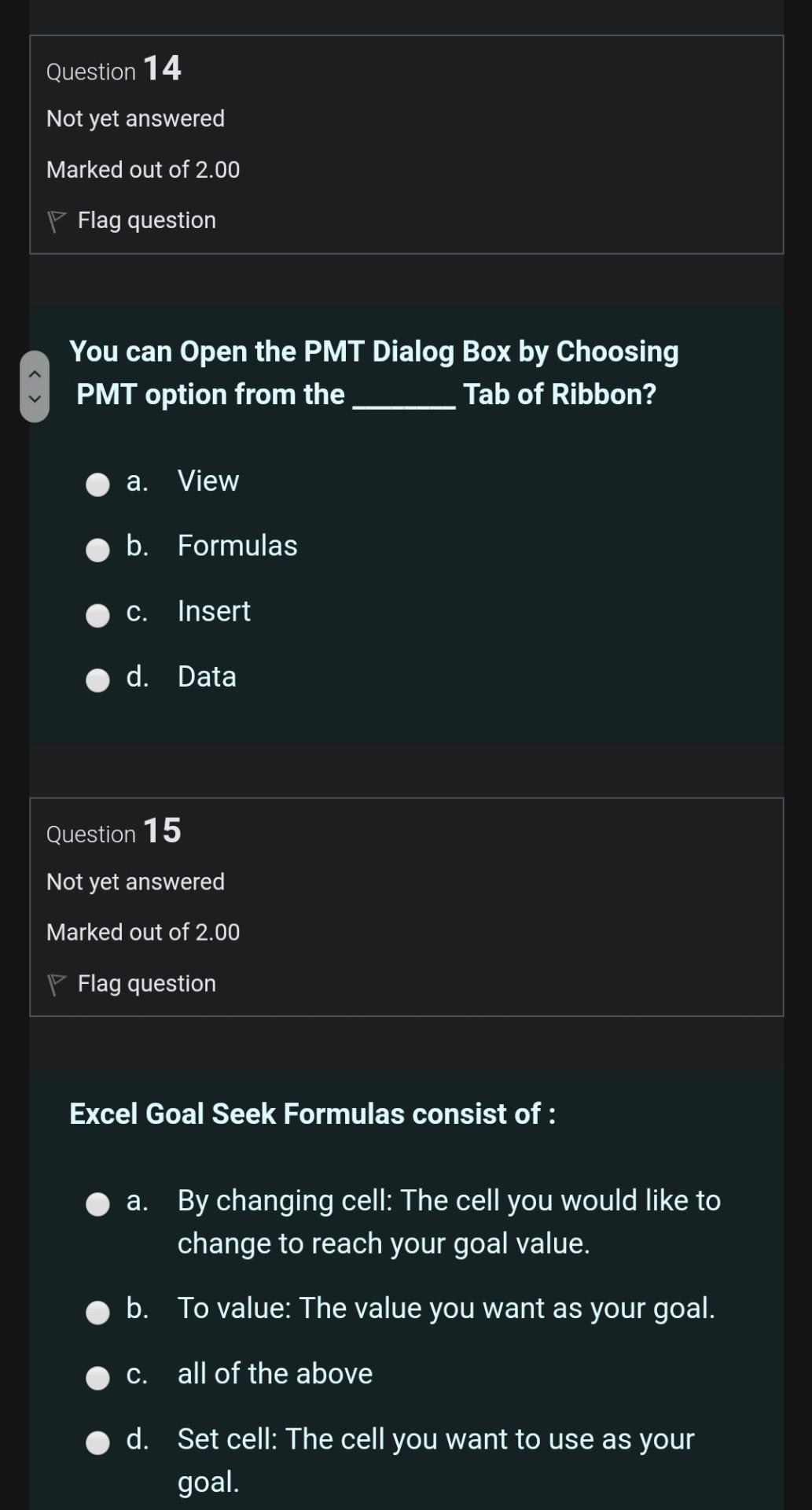
Task: Click the answer label 'Data' text
Action: pos(207,676)
